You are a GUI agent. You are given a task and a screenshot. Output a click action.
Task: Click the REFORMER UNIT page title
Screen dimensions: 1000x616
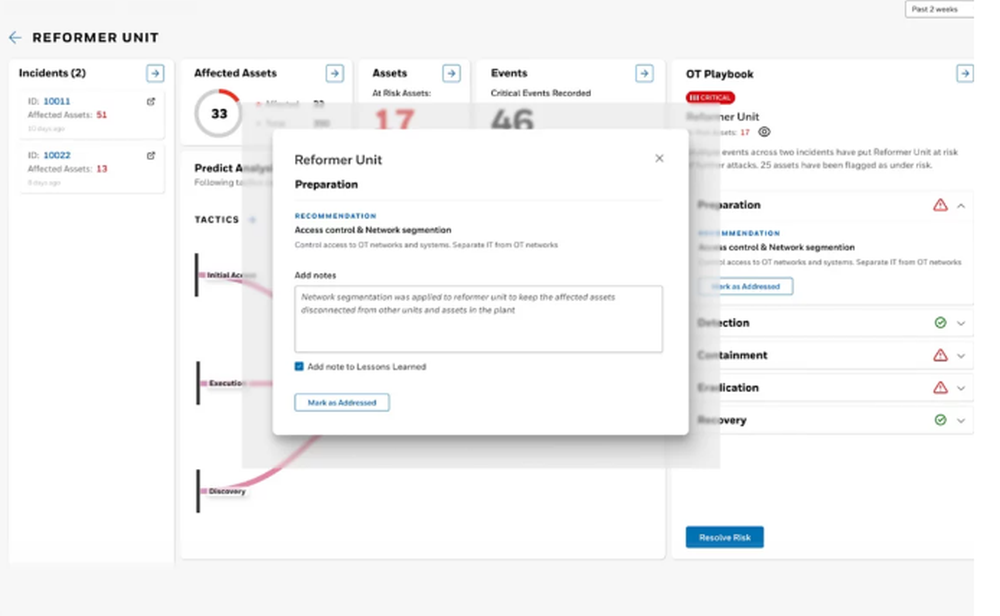coord(95,38)
